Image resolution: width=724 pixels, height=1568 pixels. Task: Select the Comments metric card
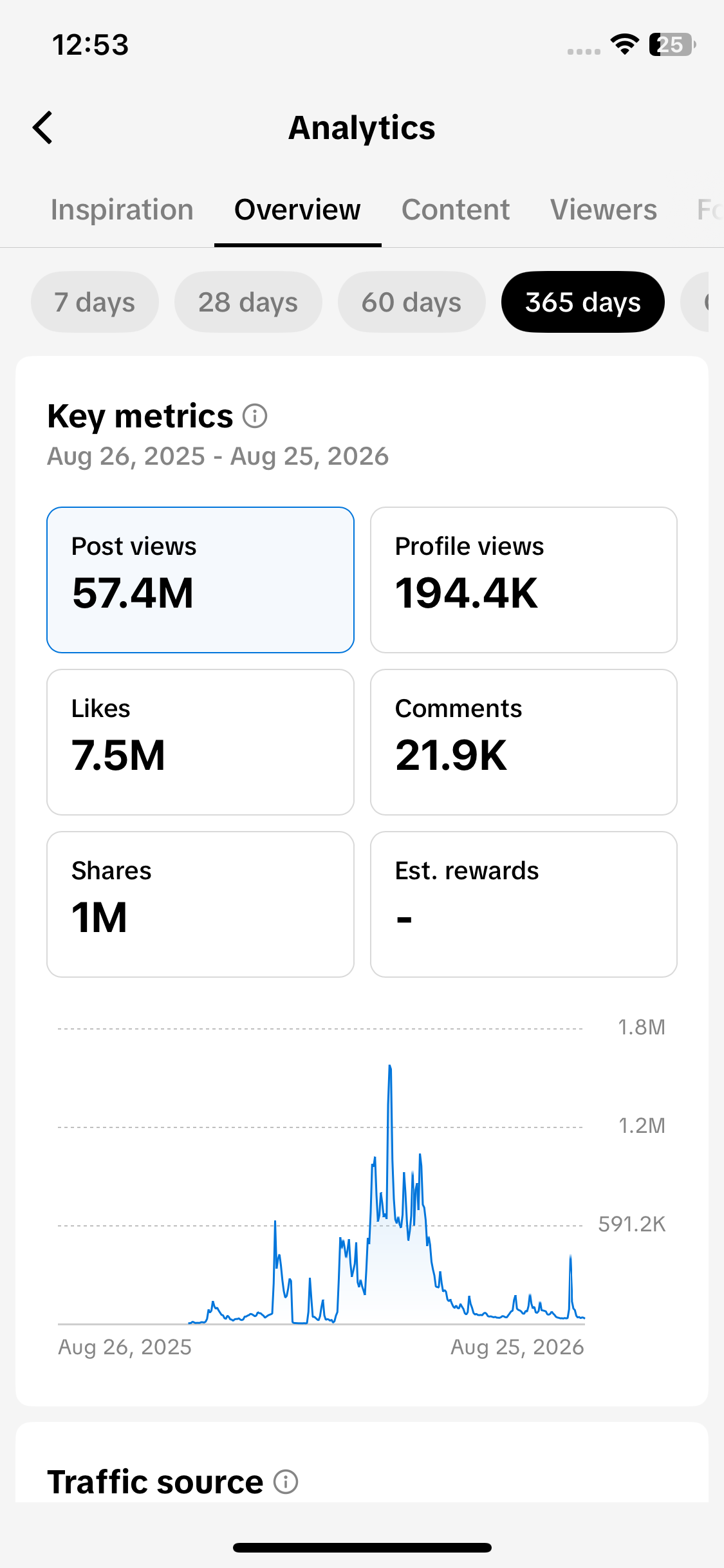point(524,742)
